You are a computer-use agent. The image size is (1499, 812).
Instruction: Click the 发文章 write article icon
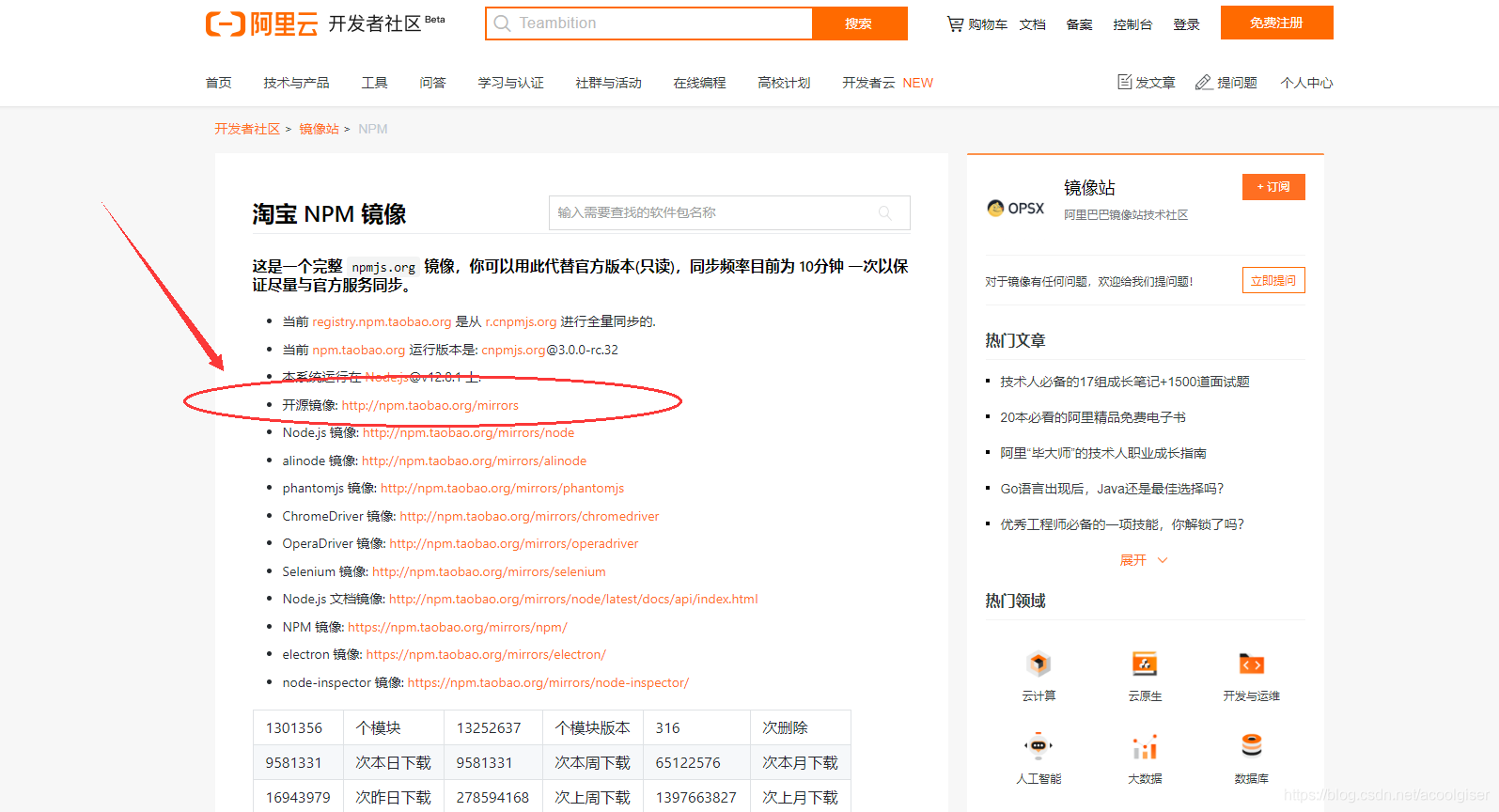click(x=1124, y=82)
